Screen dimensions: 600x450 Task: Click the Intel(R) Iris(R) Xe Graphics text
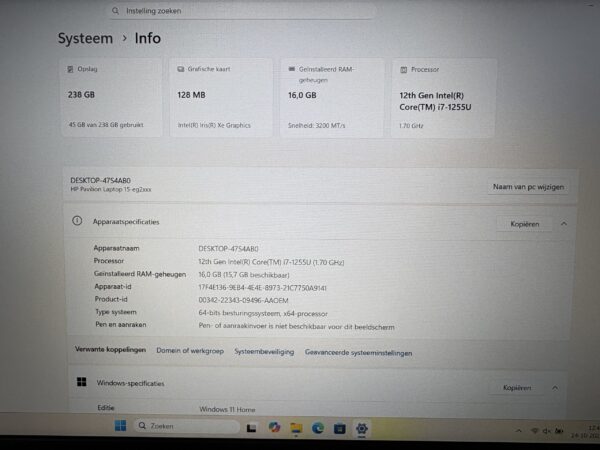pyautogui.click(x=214, y=125)
